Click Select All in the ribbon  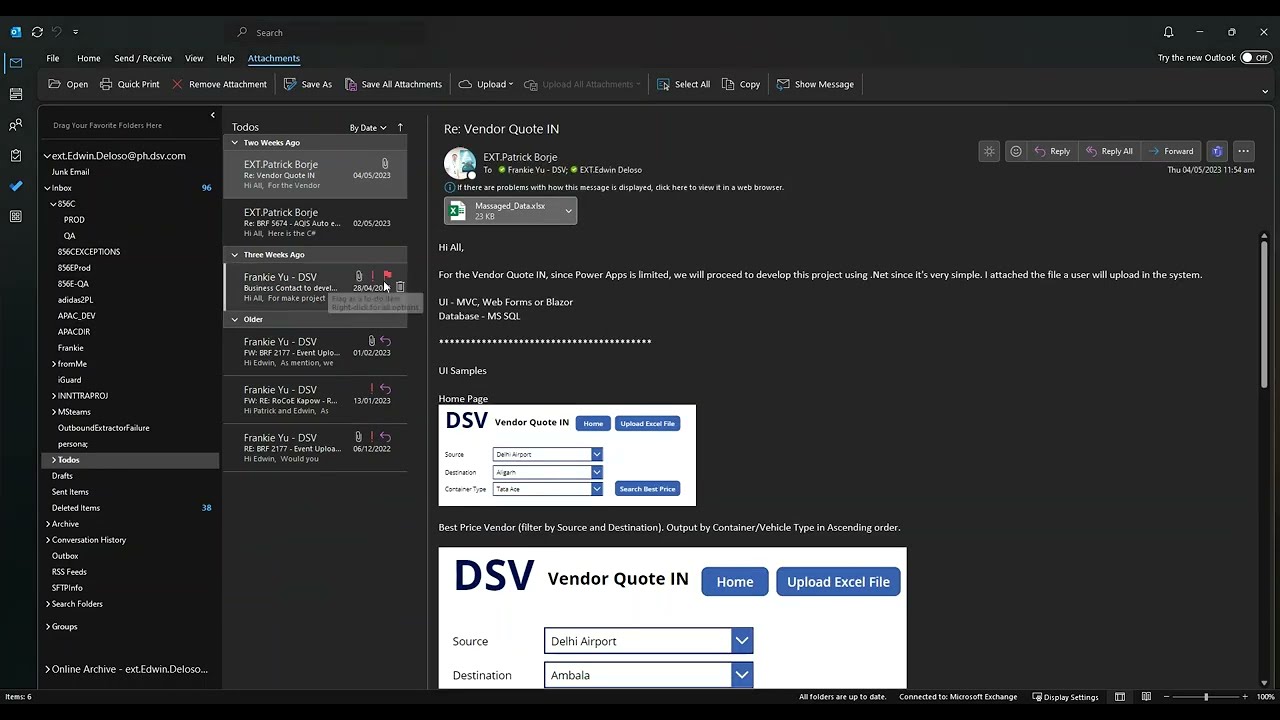pos(683,84)
